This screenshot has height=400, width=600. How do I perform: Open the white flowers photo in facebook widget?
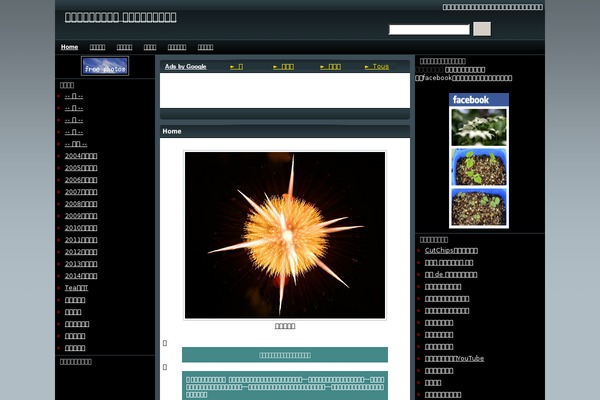pos(479,127)
